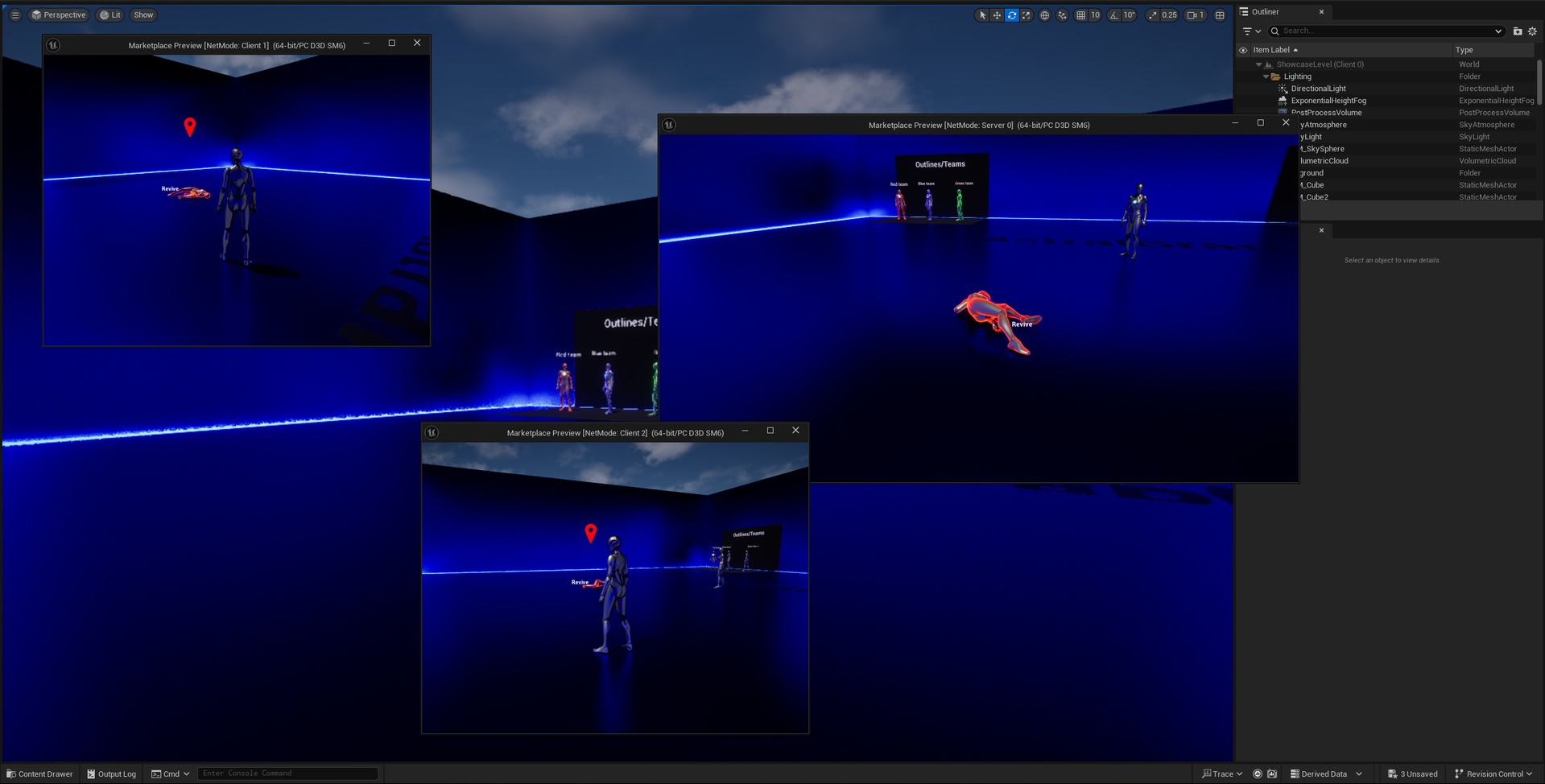The width and height of the screenshot is (1545, 784).
Task: Sort Outliner by Type column
Action: (1493, 50)
